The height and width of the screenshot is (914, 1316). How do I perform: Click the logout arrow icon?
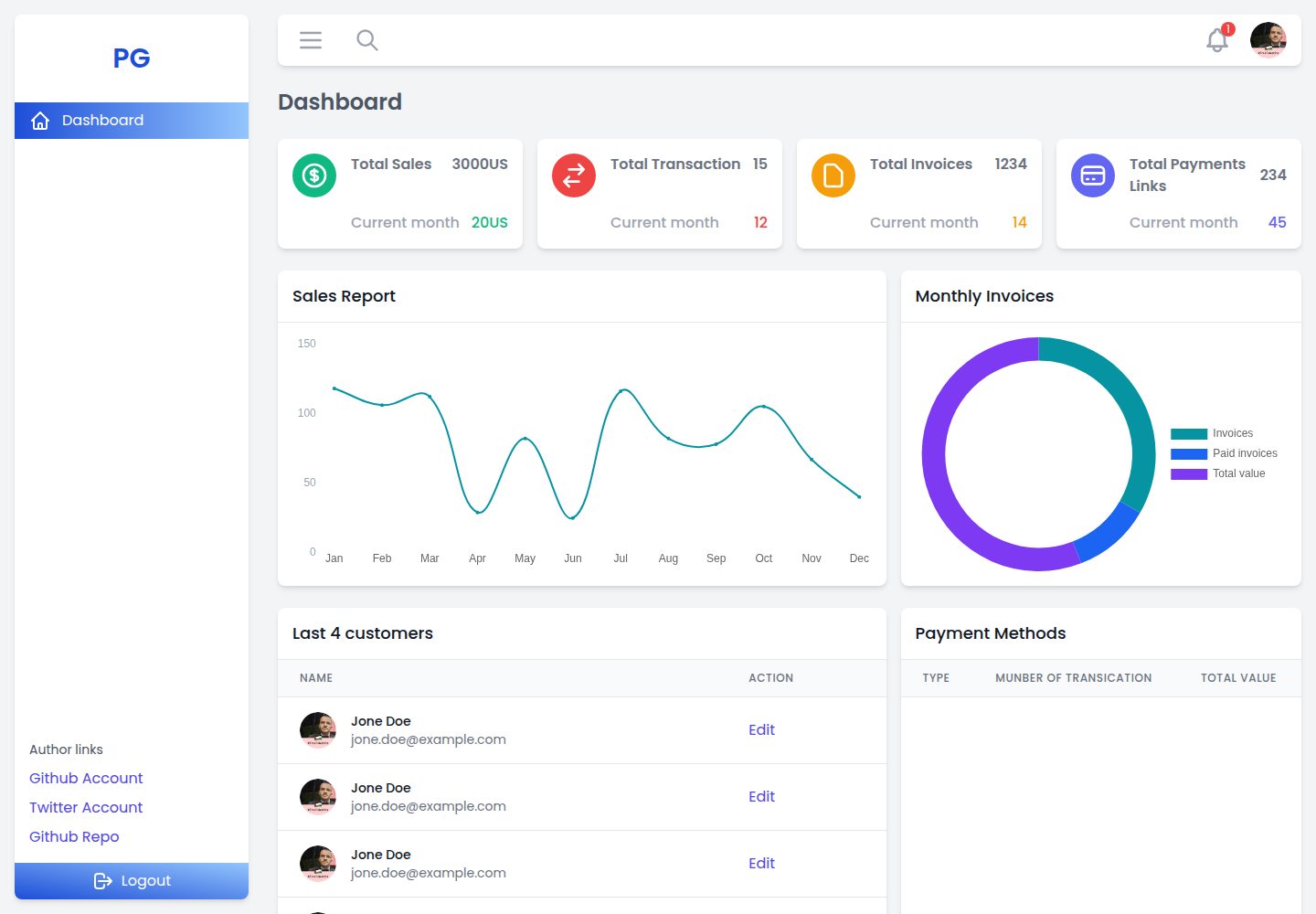tap(103, 881)
